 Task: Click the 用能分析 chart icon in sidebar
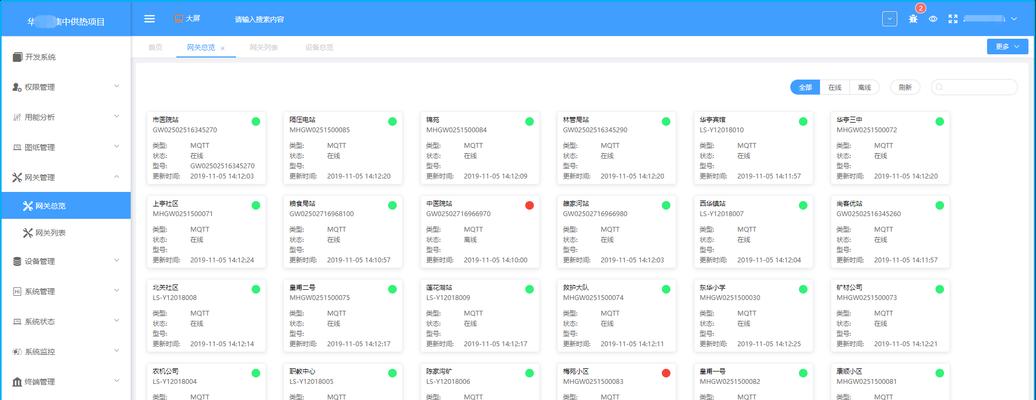click(17, 117)
